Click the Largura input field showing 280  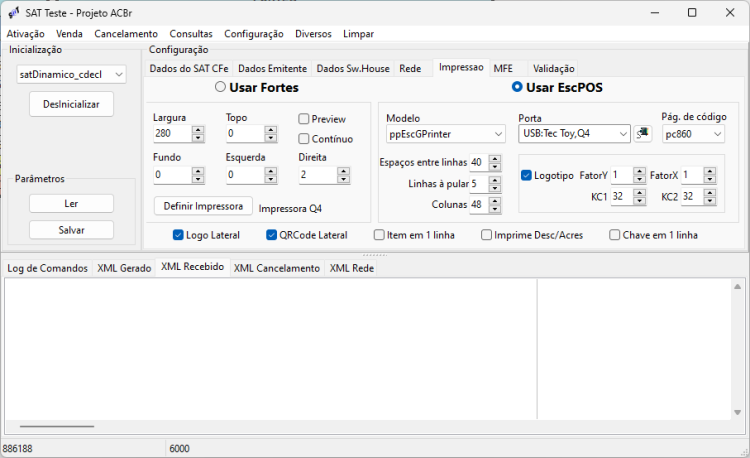[173, 133]
